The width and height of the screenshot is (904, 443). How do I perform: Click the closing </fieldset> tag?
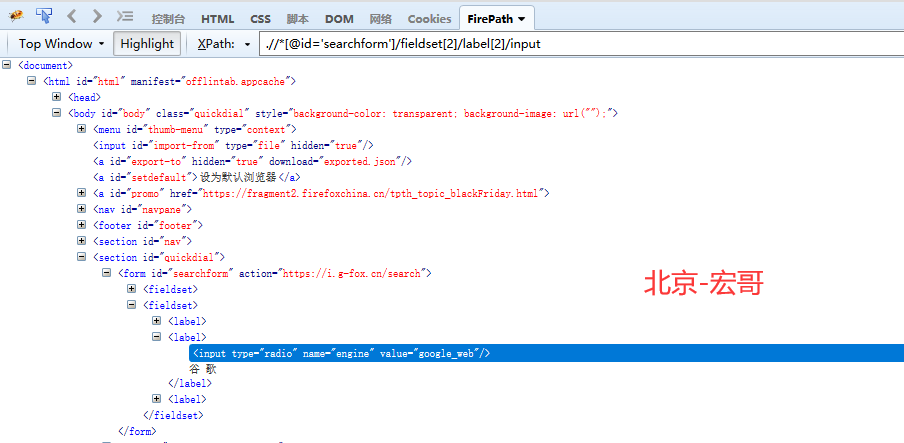click(x=174, y=415)
